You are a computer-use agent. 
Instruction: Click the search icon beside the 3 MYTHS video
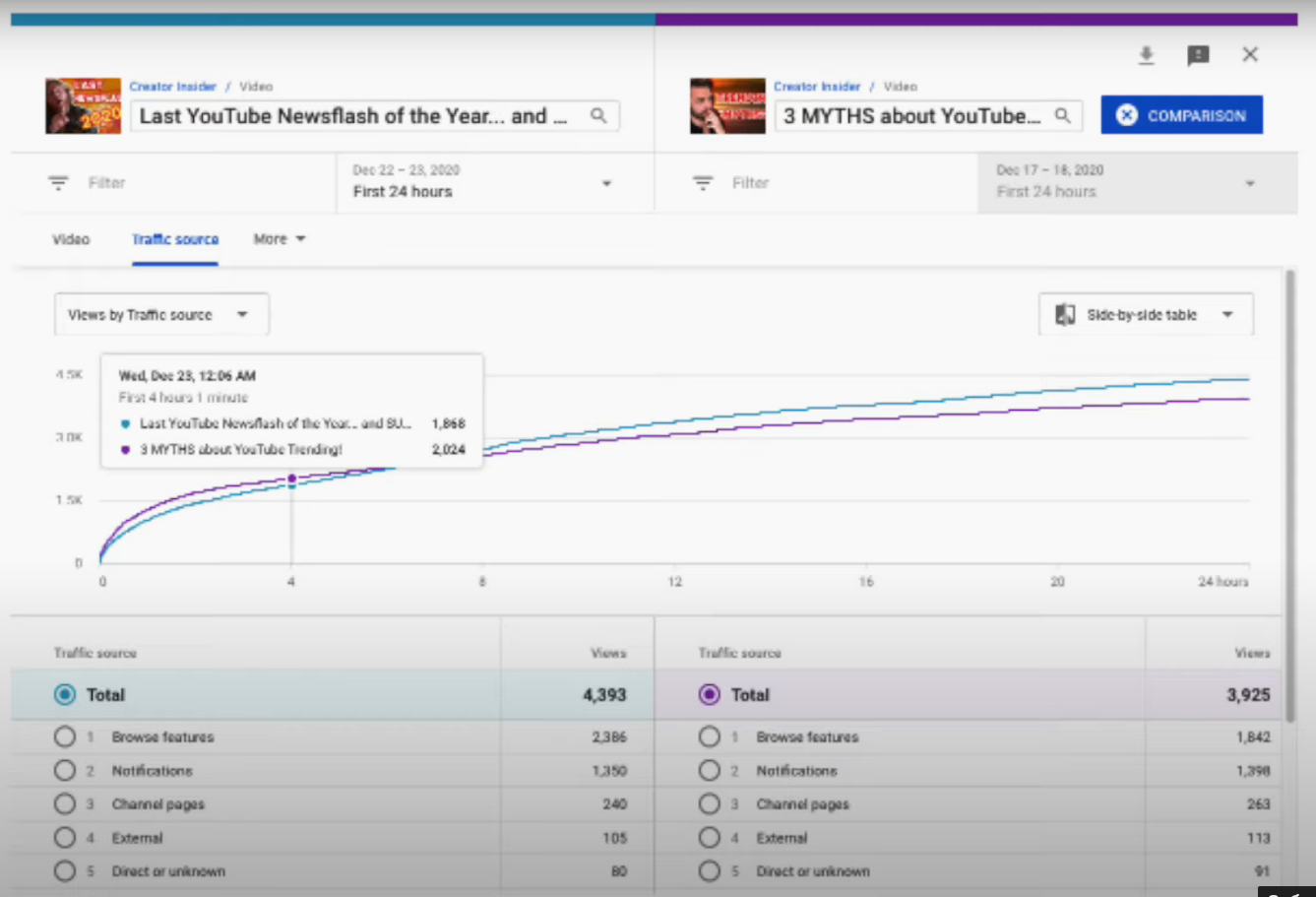[x=1062, y=115]
